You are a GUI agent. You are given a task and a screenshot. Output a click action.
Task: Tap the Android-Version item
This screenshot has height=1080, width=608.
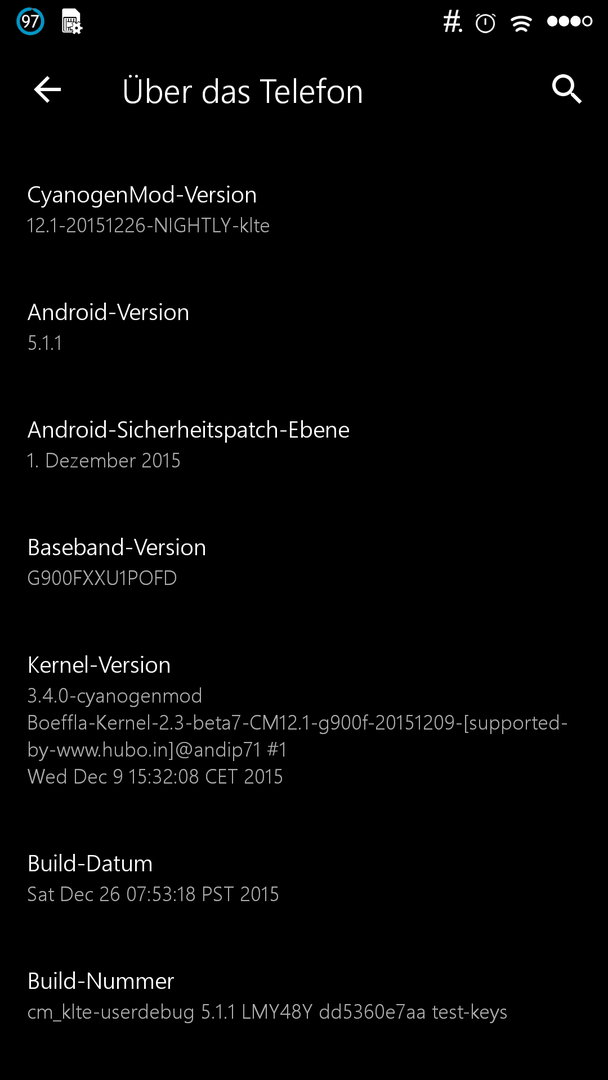click(x=304, y=326)
